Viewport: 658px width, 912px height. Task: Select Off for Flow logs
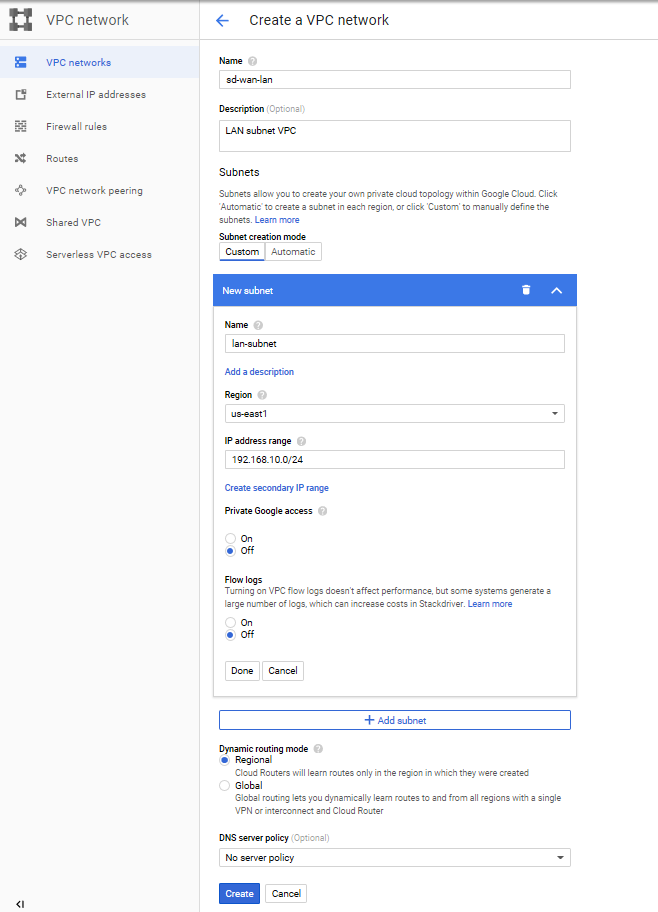230,635
